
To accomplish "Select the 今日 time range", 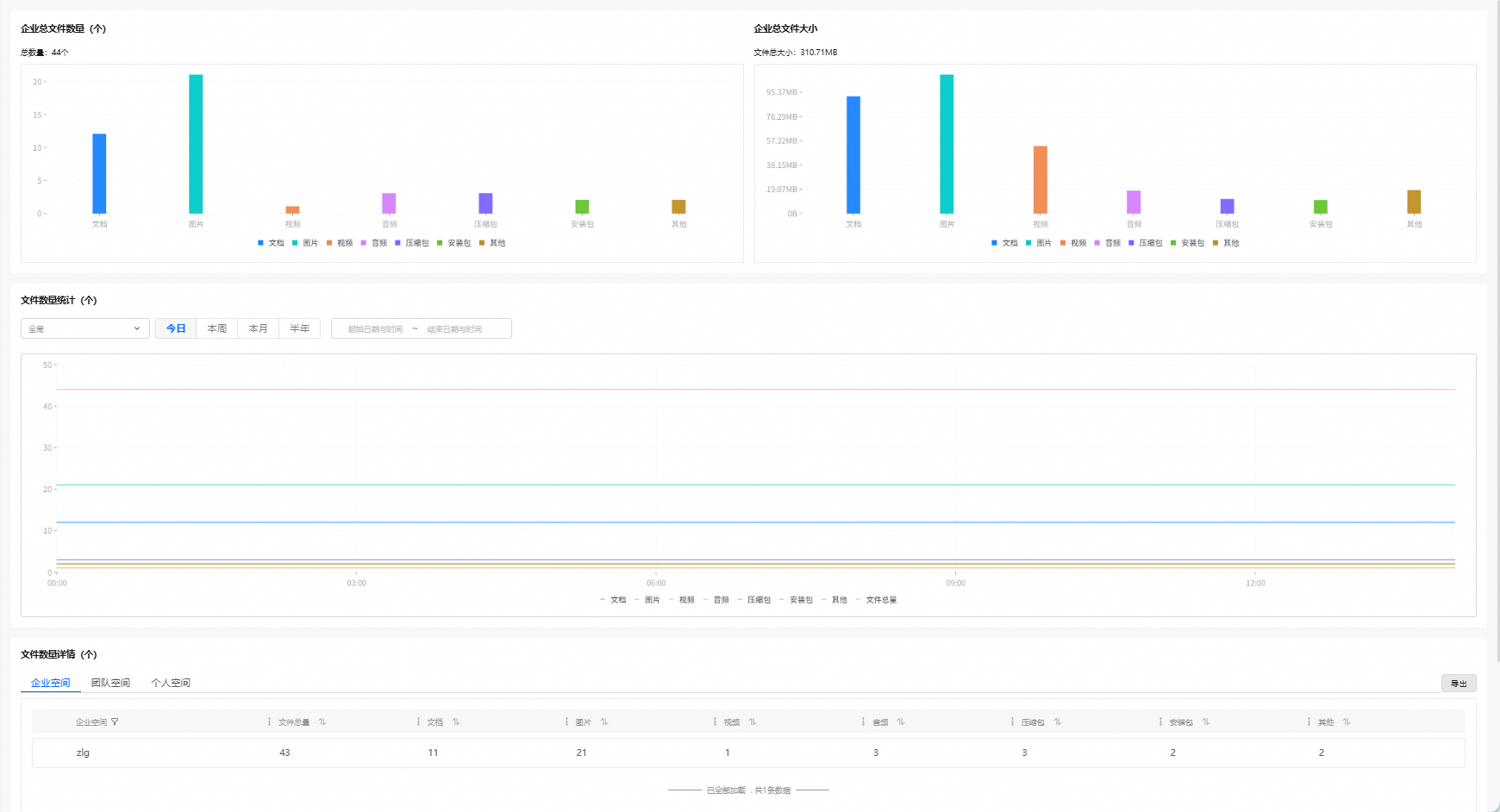I will click(176, 328).
